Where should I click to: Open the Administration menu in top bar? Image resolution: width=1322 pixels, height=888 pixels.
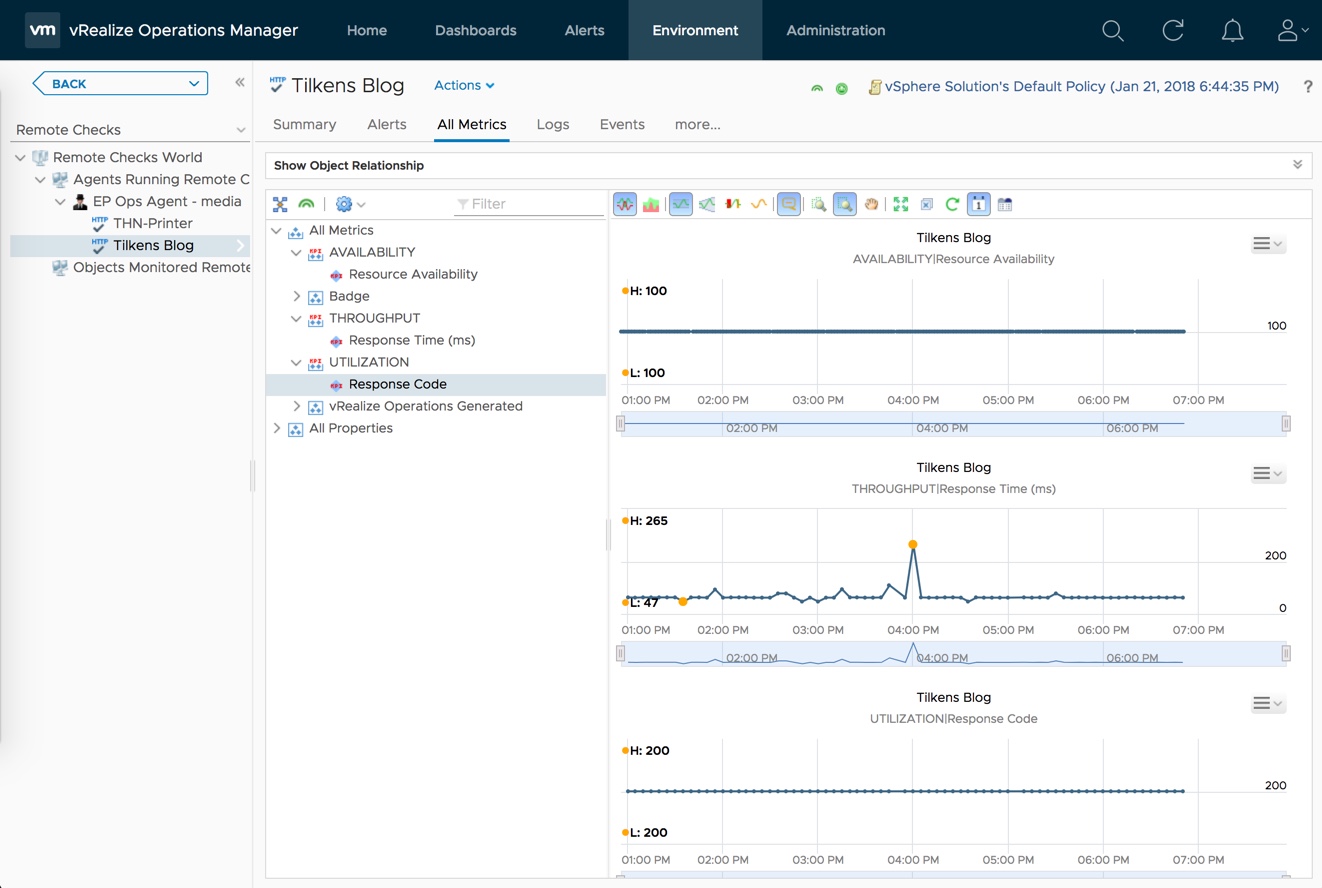click(835, 31)
